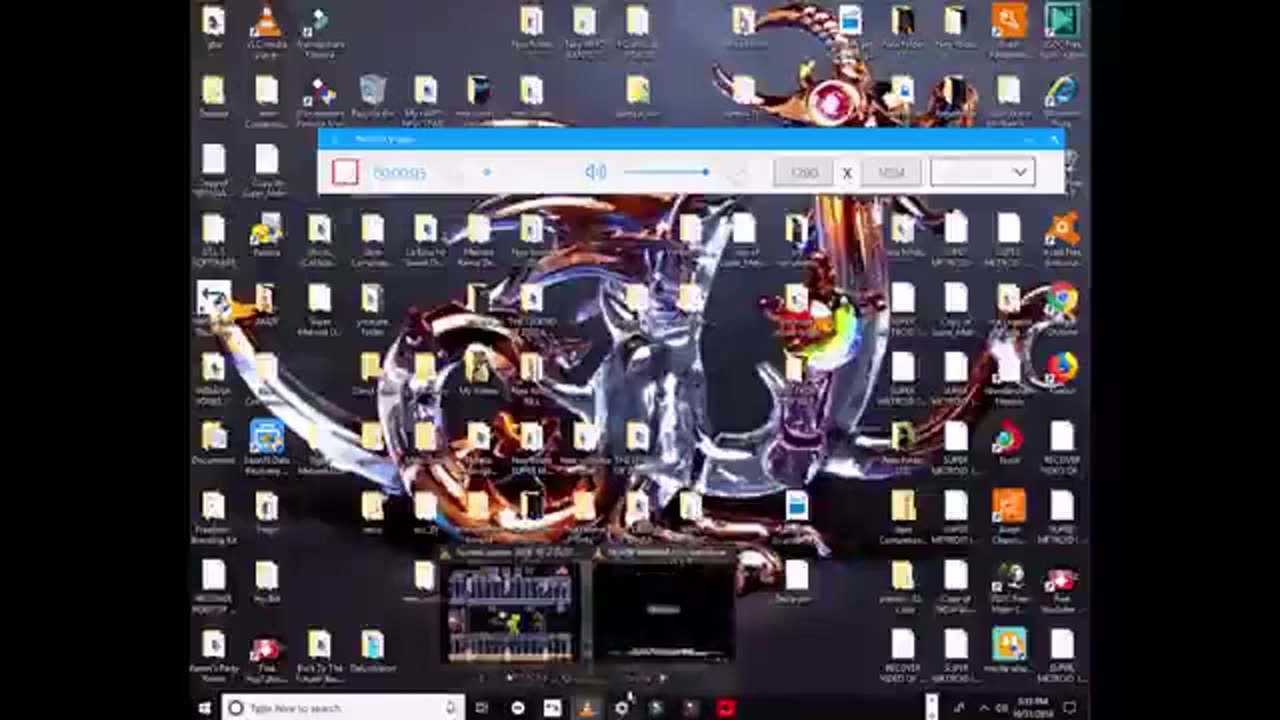Expand hidden system tray icons chevron

tap(983, 708)
